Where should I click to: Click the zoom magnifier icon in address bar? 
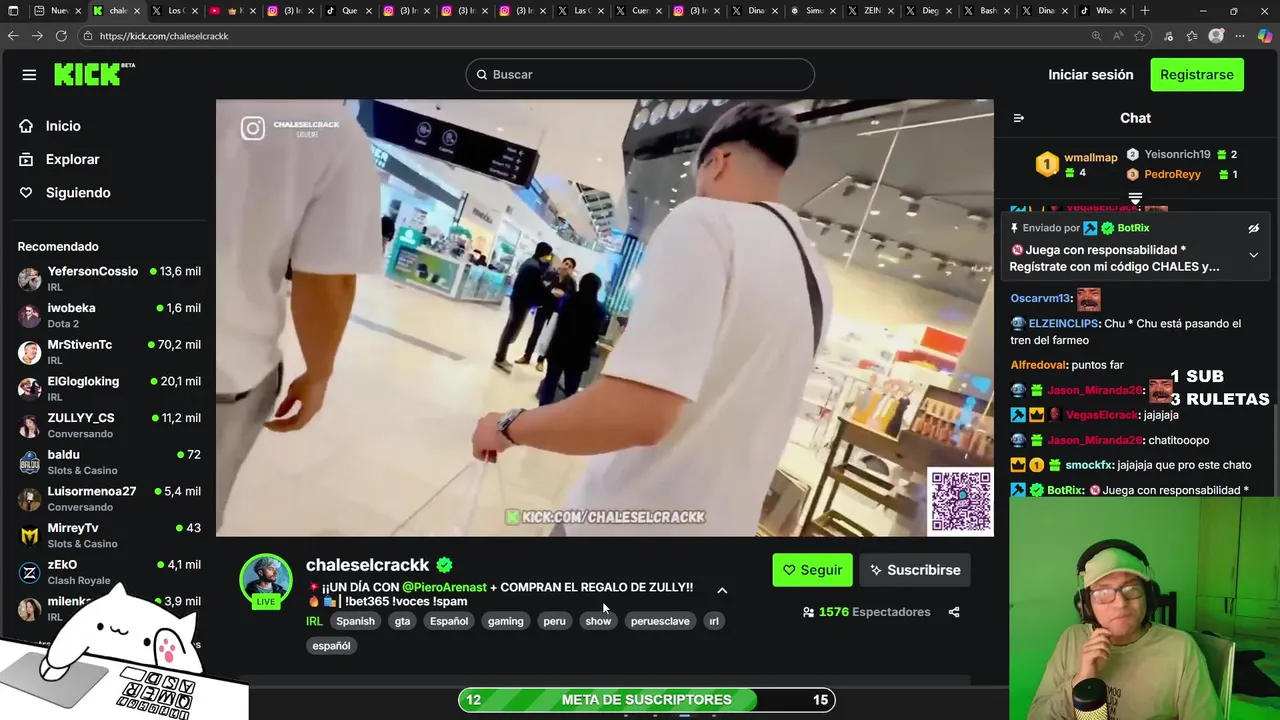click(x=1096, y=36)
